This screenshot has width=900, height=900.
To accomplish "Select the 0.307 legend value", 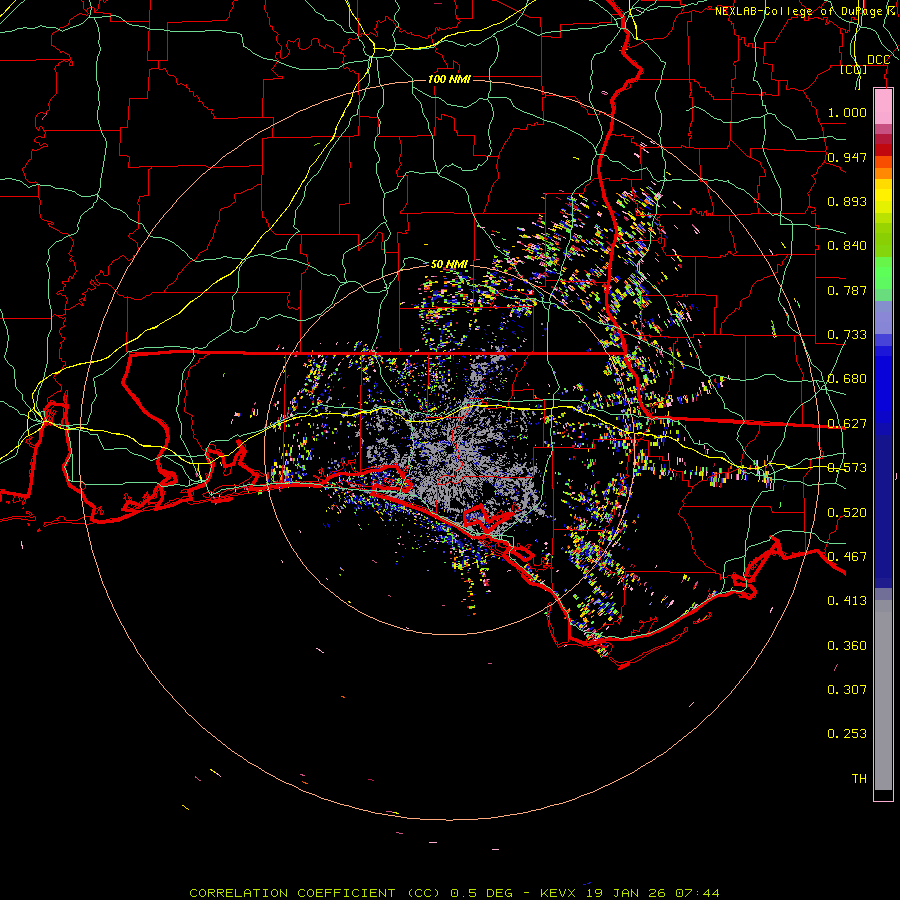I will 847,690.
